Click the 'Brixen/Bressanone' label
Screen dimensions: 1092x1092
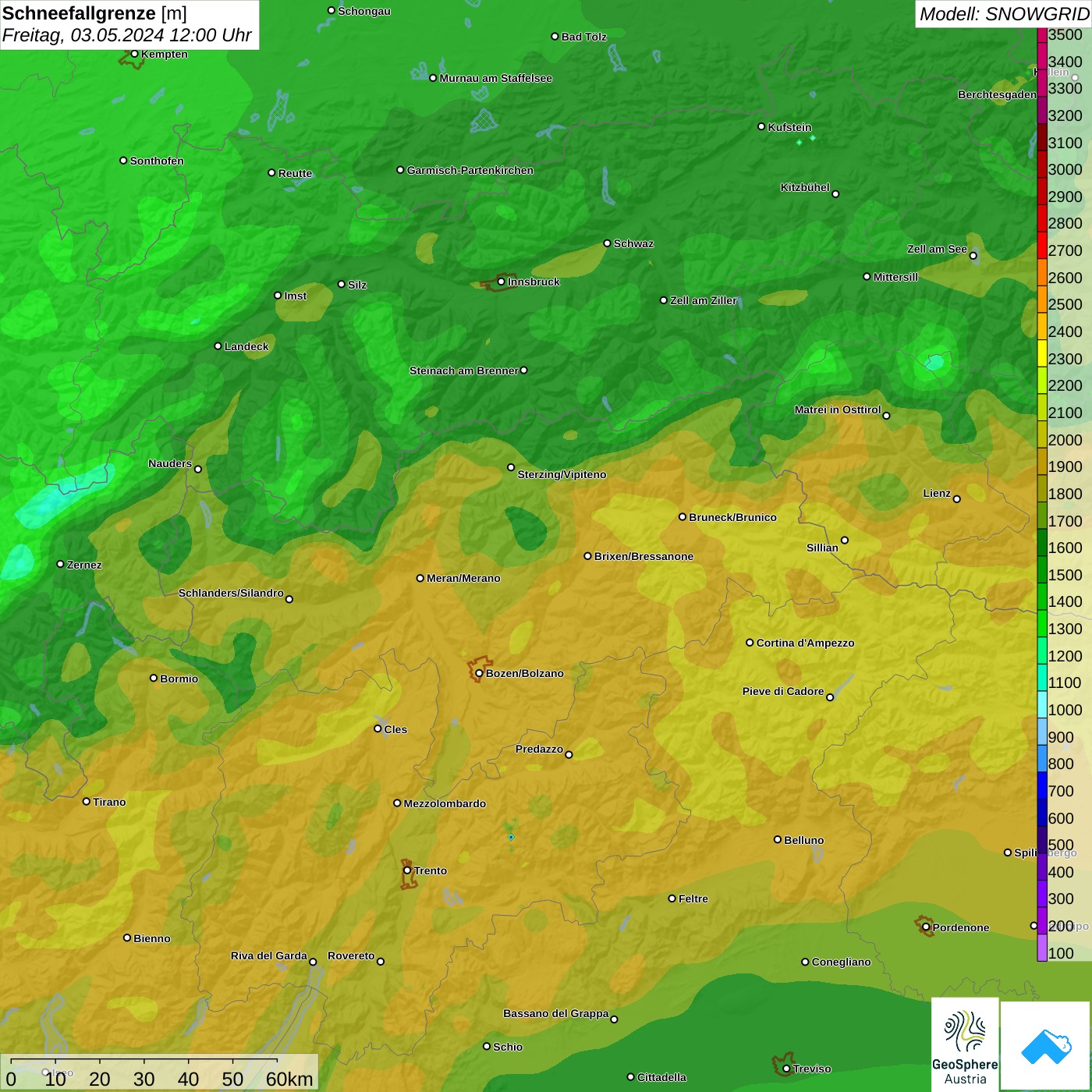[643, 556]
